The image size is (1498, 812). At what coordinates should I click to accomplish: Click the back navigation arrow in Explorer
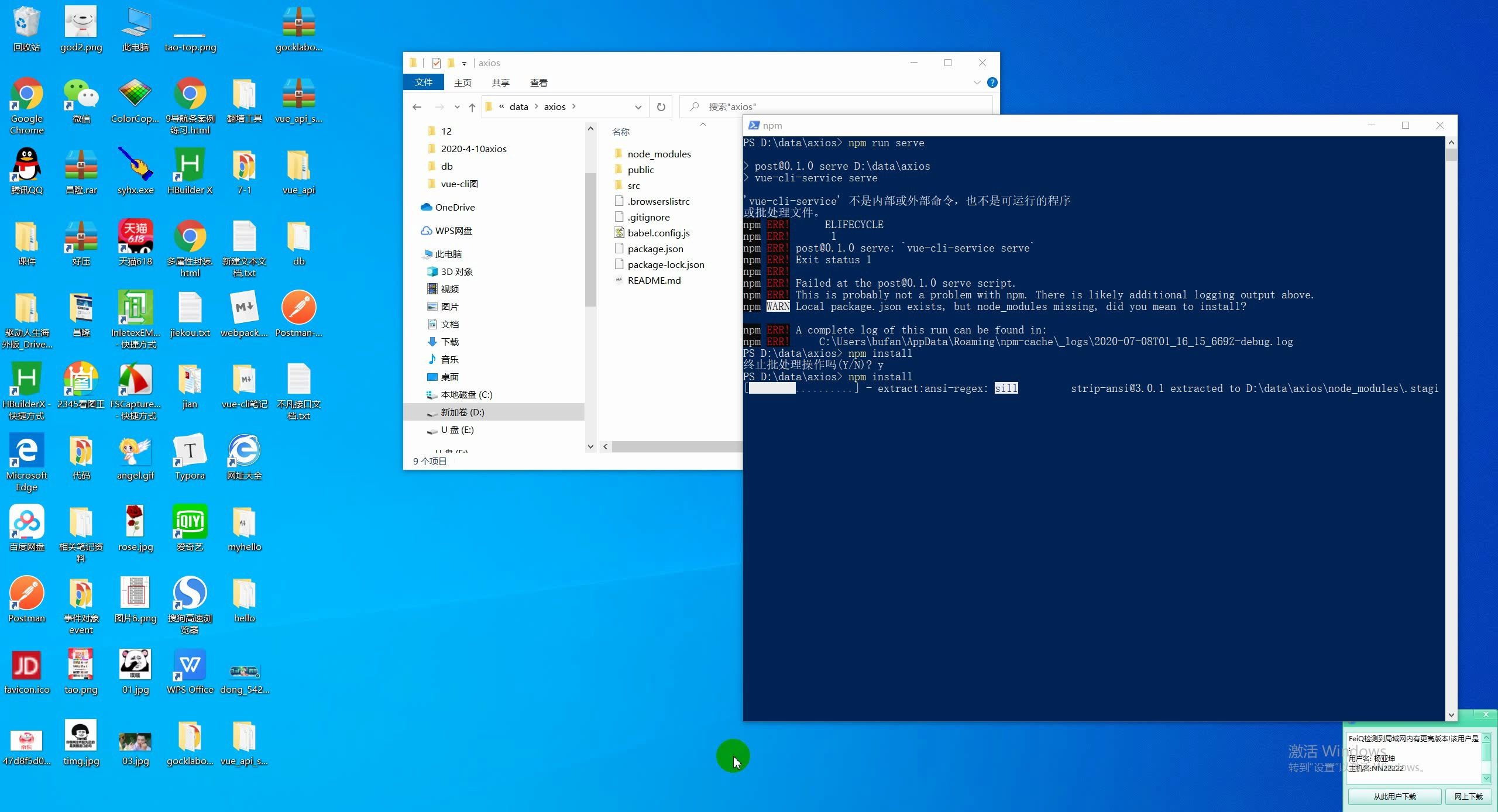pos(417,106)
